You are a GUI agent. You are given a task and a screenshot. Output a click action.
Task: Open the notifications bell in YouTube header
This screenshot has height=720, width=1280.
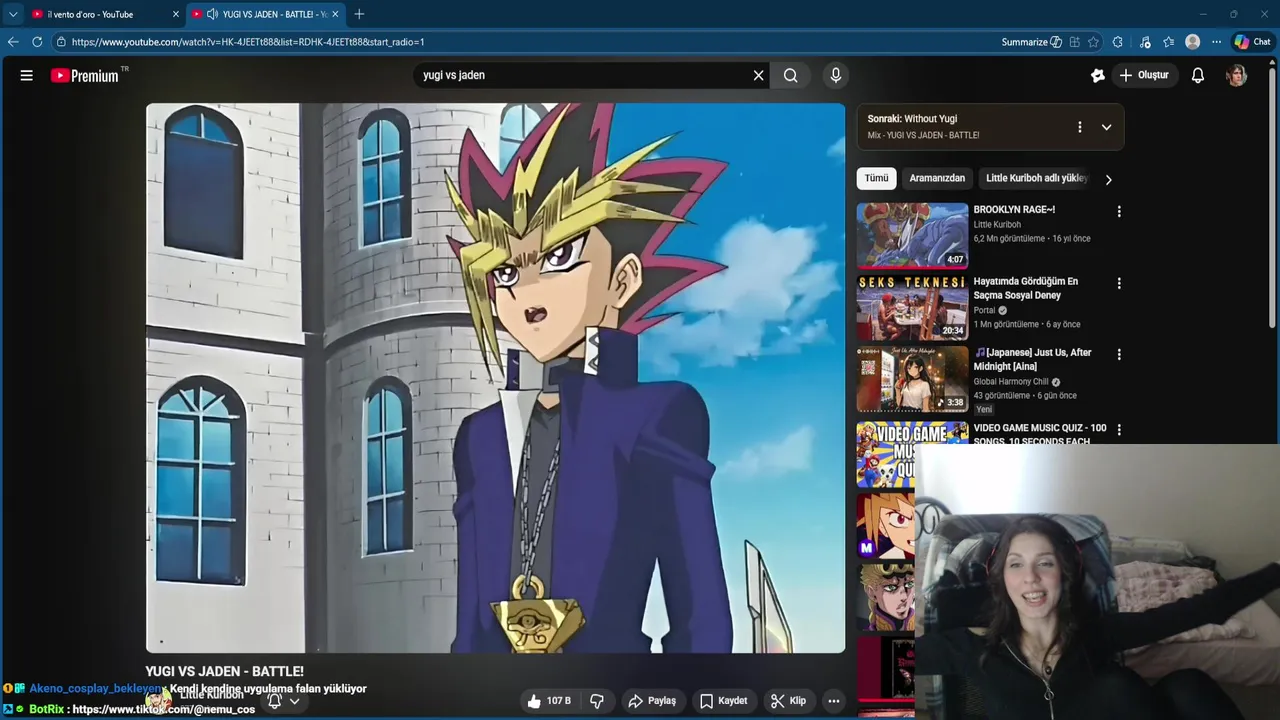1198,75
